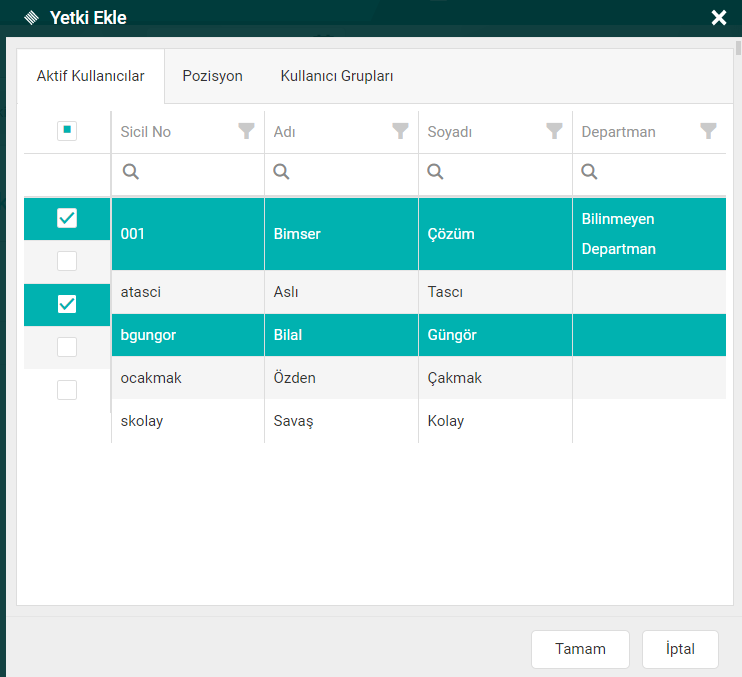Select the checkbox for ocakmak row
The width and height of the screenshot is (742, 677).
tap(67, 347)
